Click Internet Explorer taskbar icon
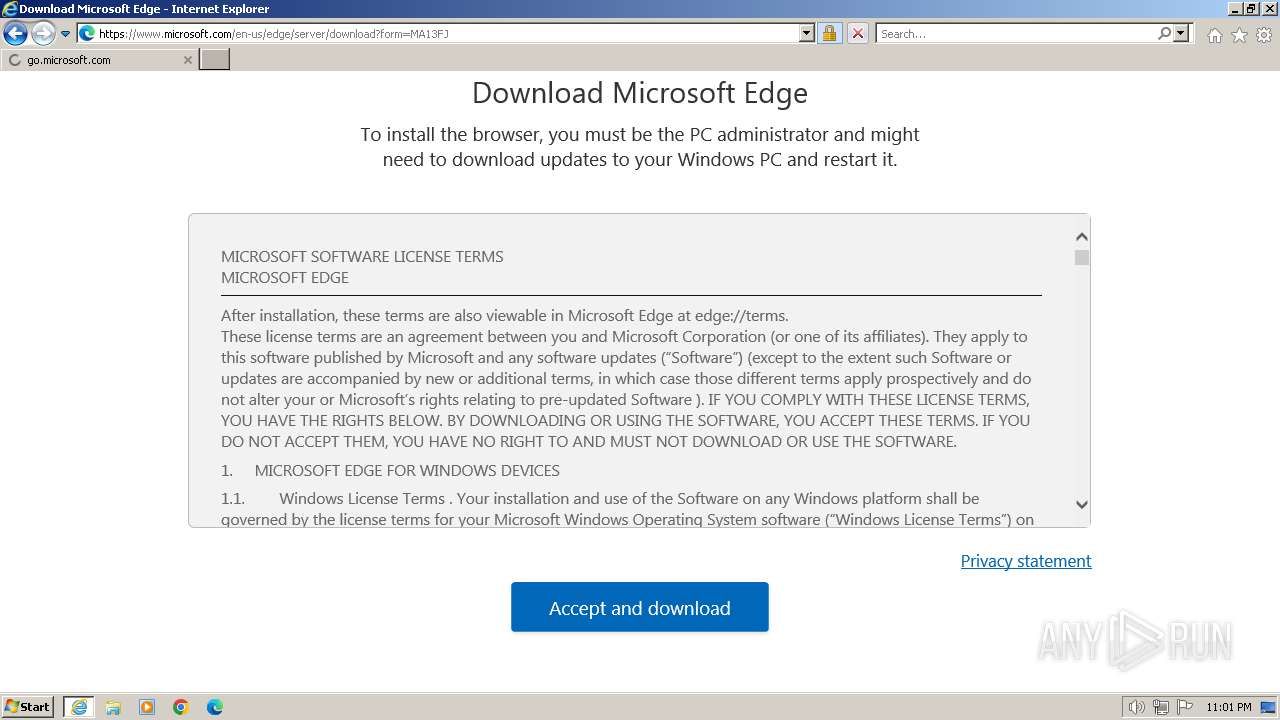 pos(79,707)
